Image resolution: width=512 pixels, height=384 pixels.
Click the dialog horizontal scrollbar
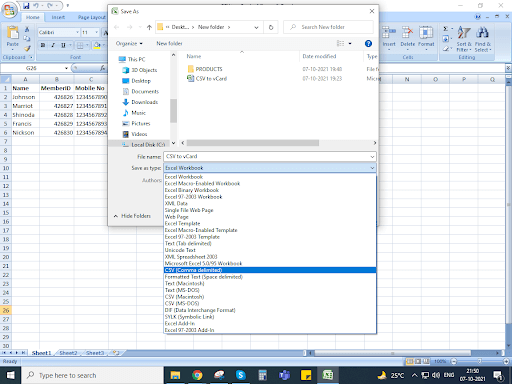252,143
